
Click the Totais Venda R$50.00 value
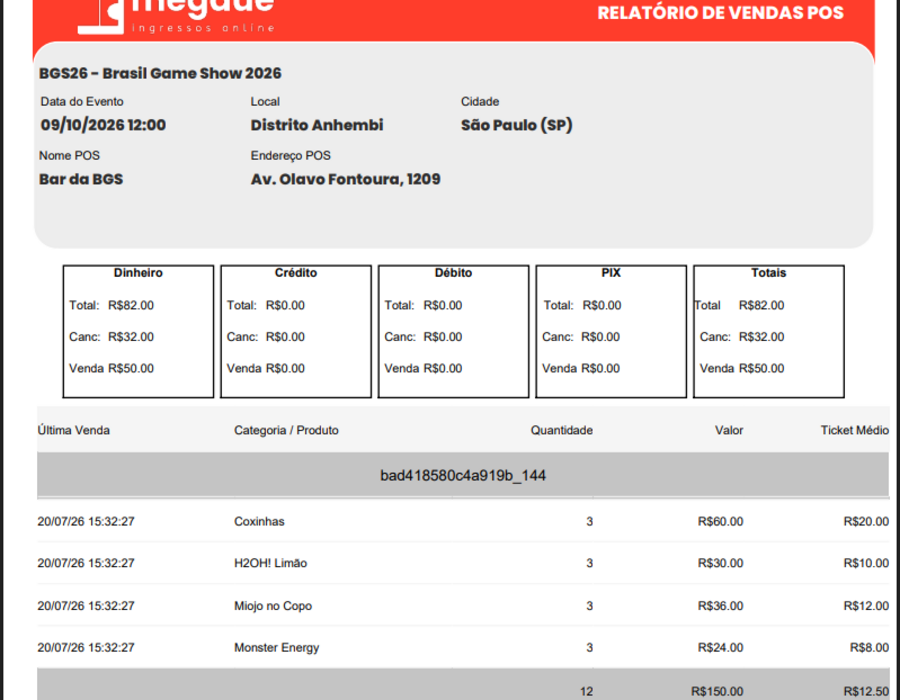click(761, 368)
